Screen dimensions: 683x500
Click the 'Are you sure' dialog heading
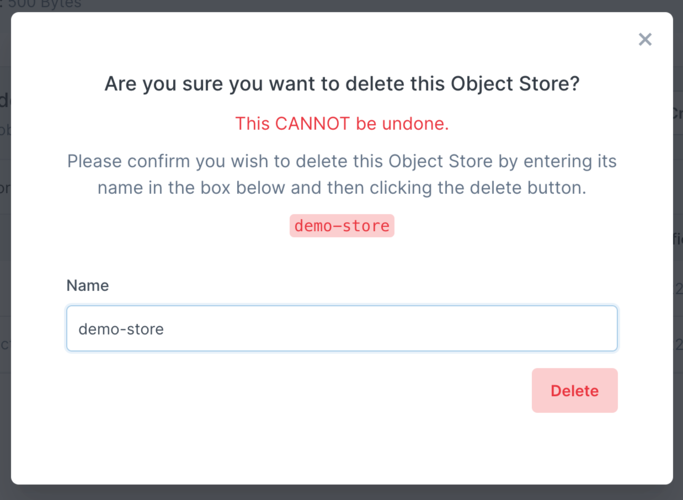click(342, 85)
